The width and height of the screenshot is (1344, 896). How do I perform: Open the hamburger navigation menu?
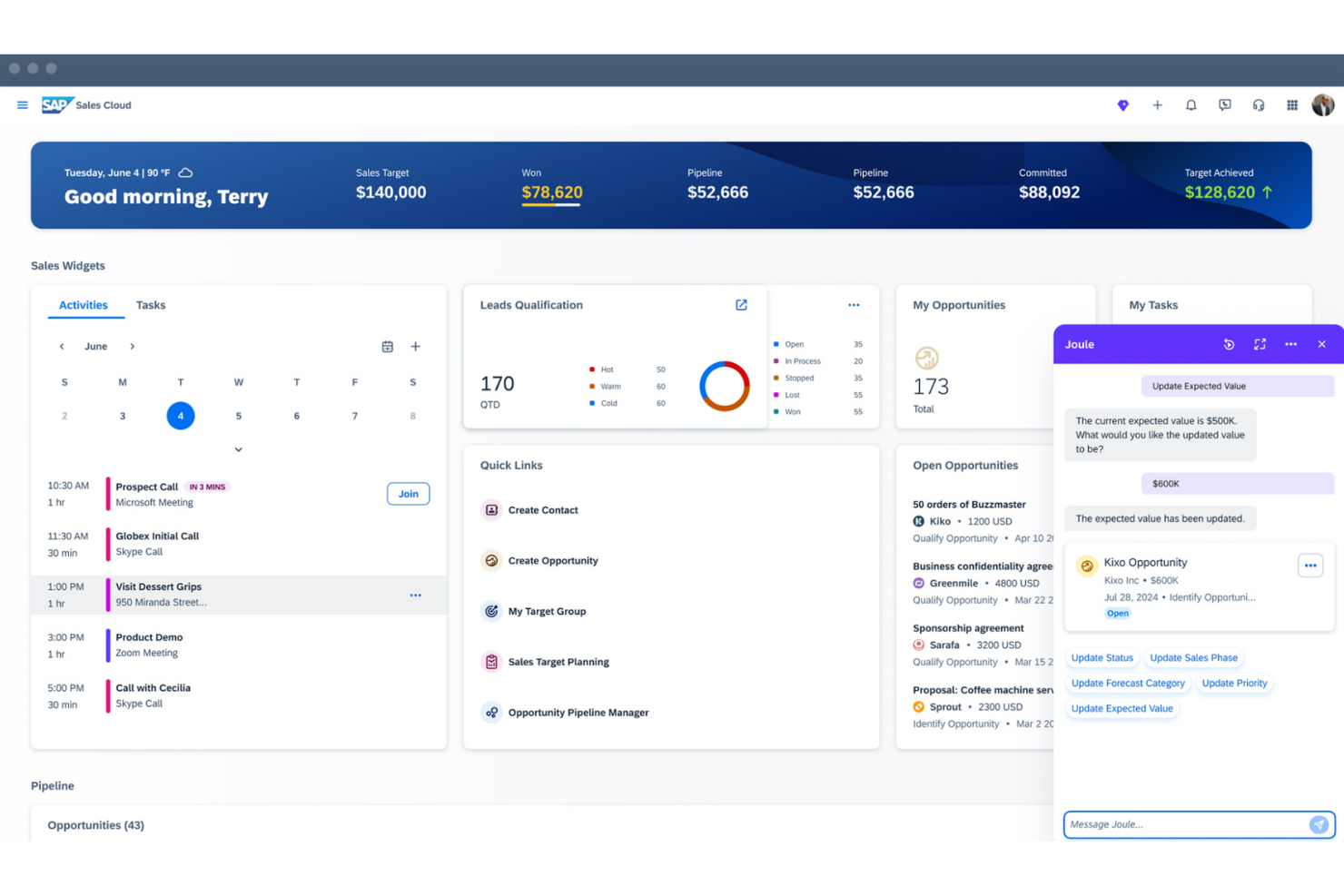coord(22,104)
